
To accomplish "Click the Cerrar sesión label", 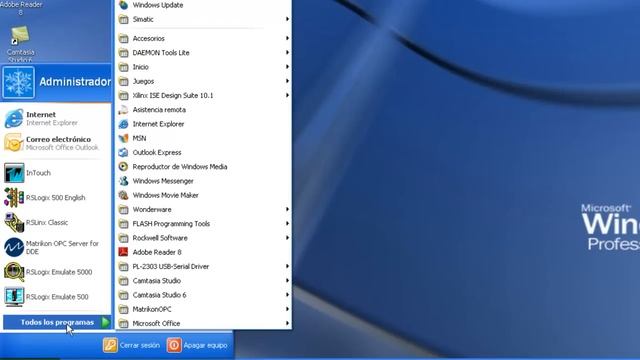I will coord(140,345).
